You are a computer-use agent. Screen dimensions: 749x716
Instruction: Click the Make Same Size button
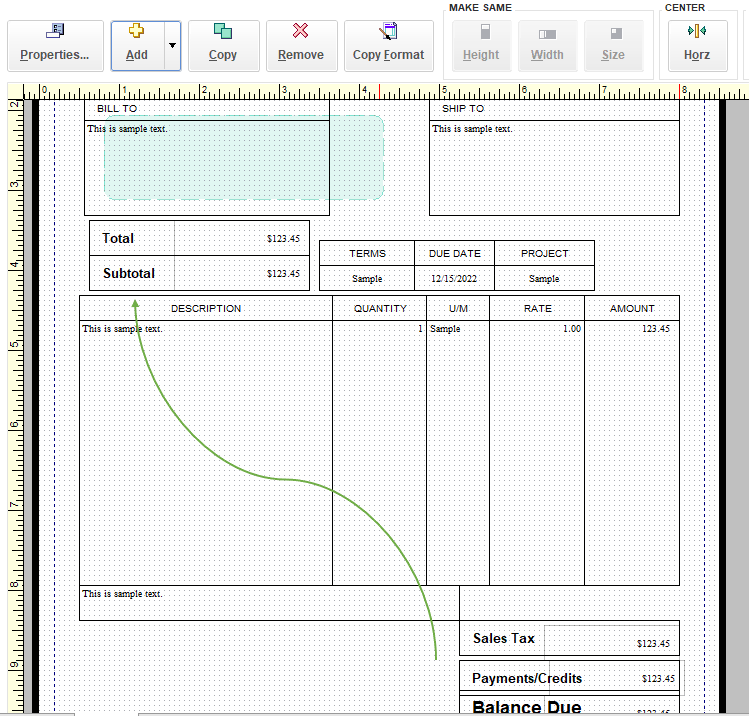(x=613, y=46)
